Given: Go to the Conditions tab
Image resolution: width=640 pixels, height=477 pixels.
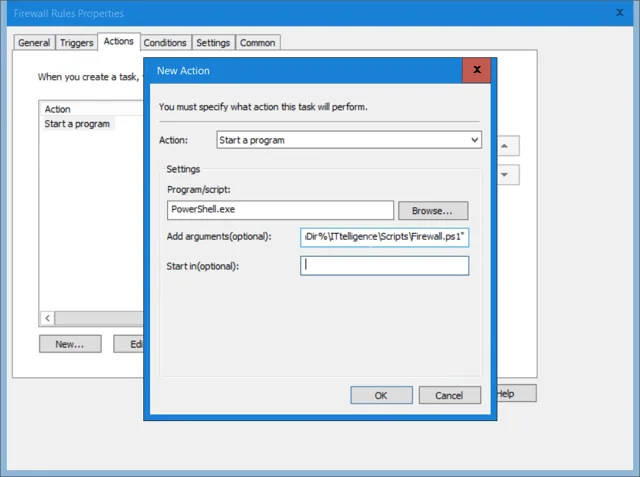Looking at the screenshot, I should tap(165, 42).
